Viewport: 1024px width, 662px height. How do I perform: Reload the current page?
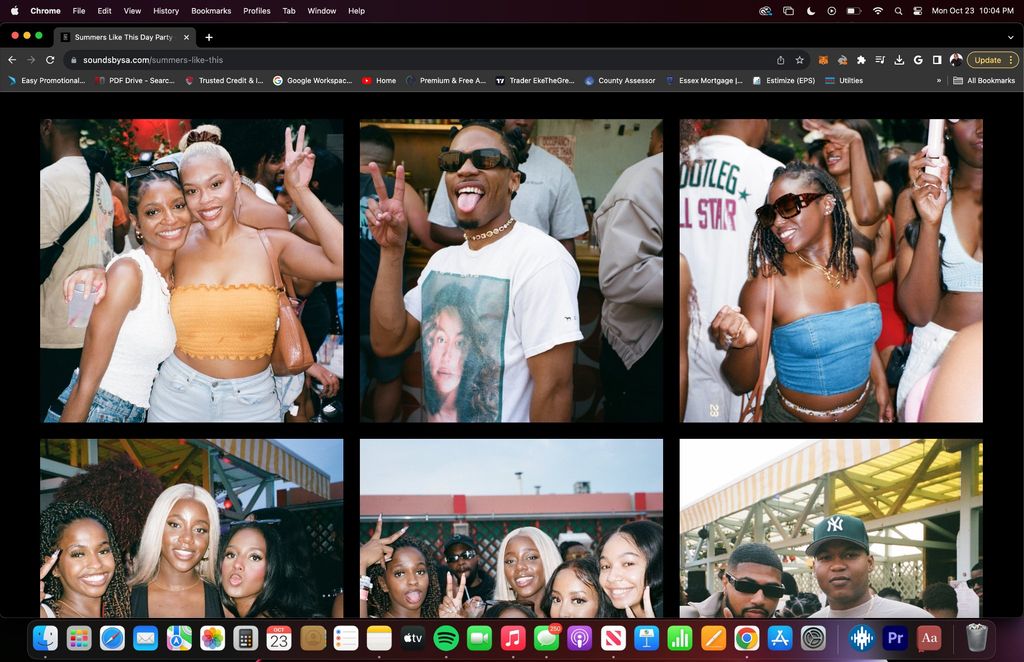click(50, 60)
